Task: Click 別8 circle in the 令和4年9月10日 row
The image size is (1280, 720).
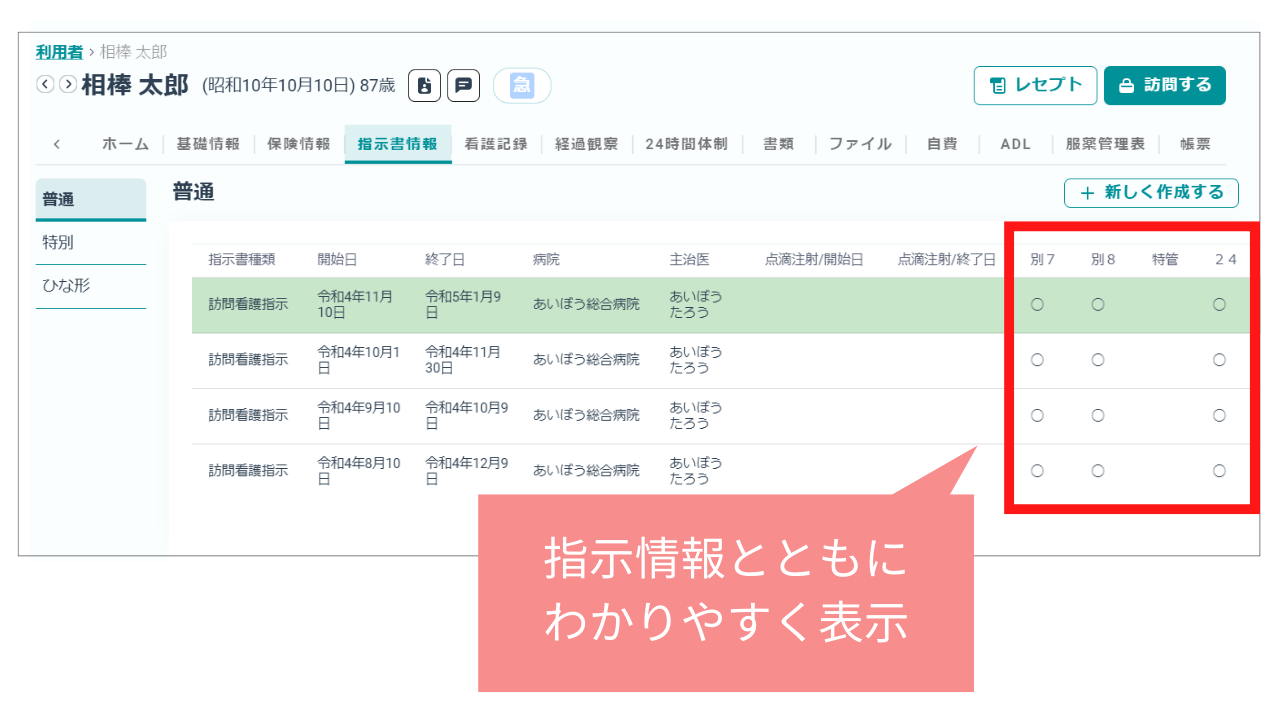Action: click(1098, 416)
